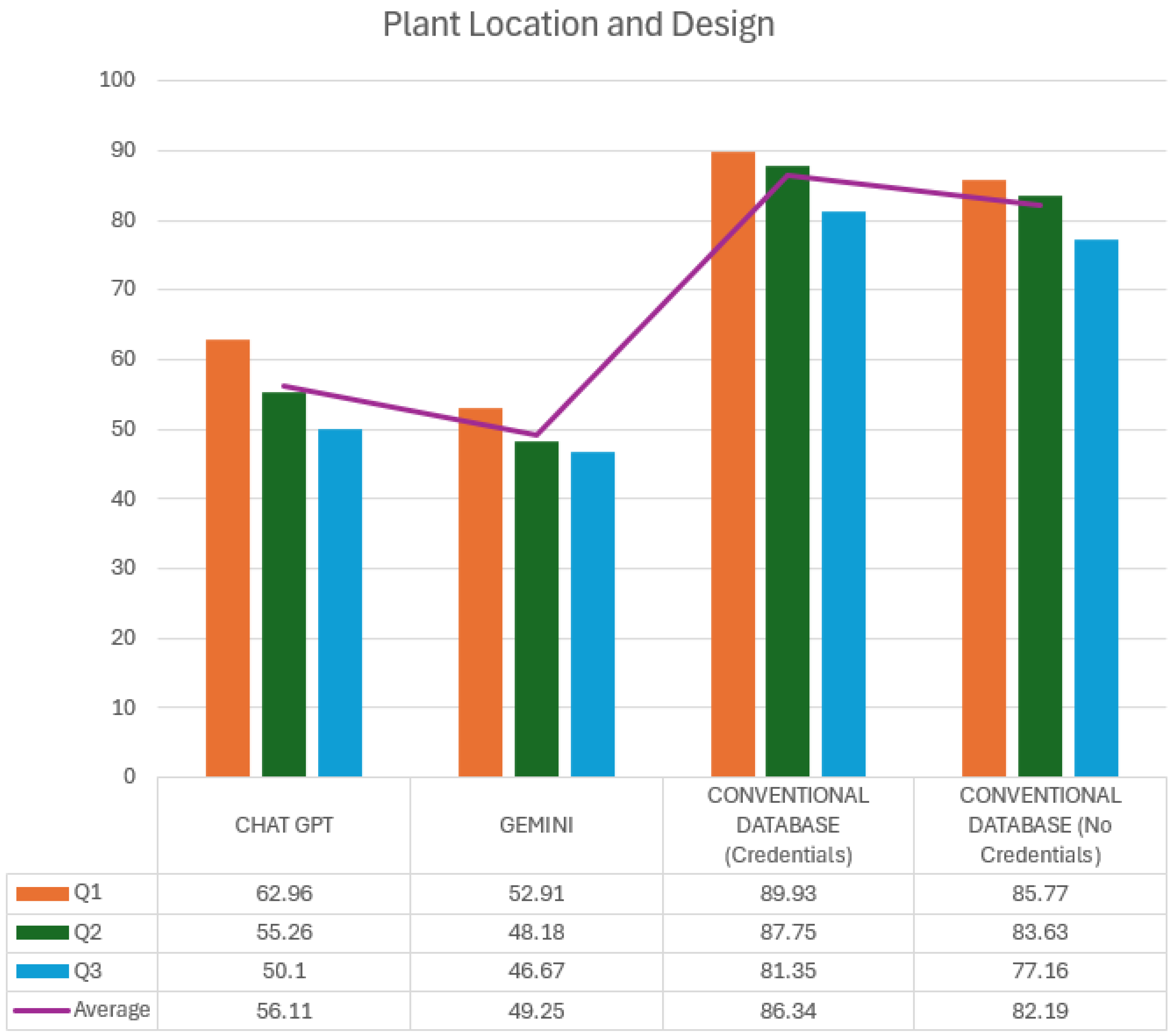
Task: Select the Gemini Q2 green bar
Action: point(536,609)
